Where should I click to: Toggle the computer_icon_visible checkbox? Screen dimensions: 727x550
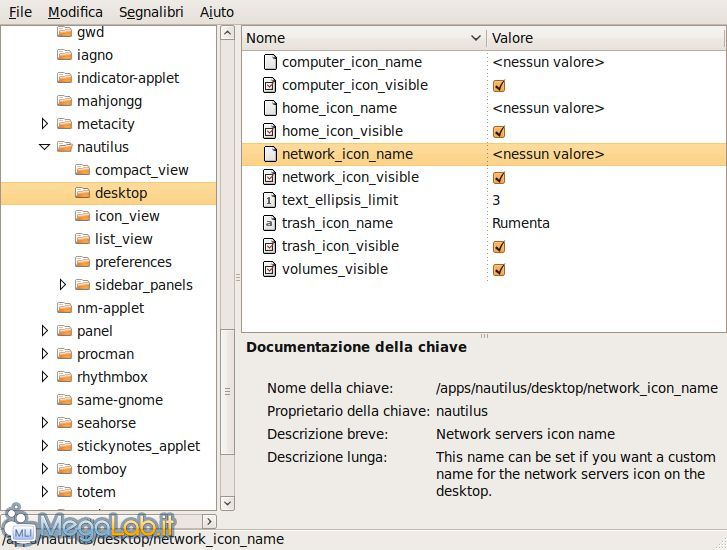coord(499,85)
